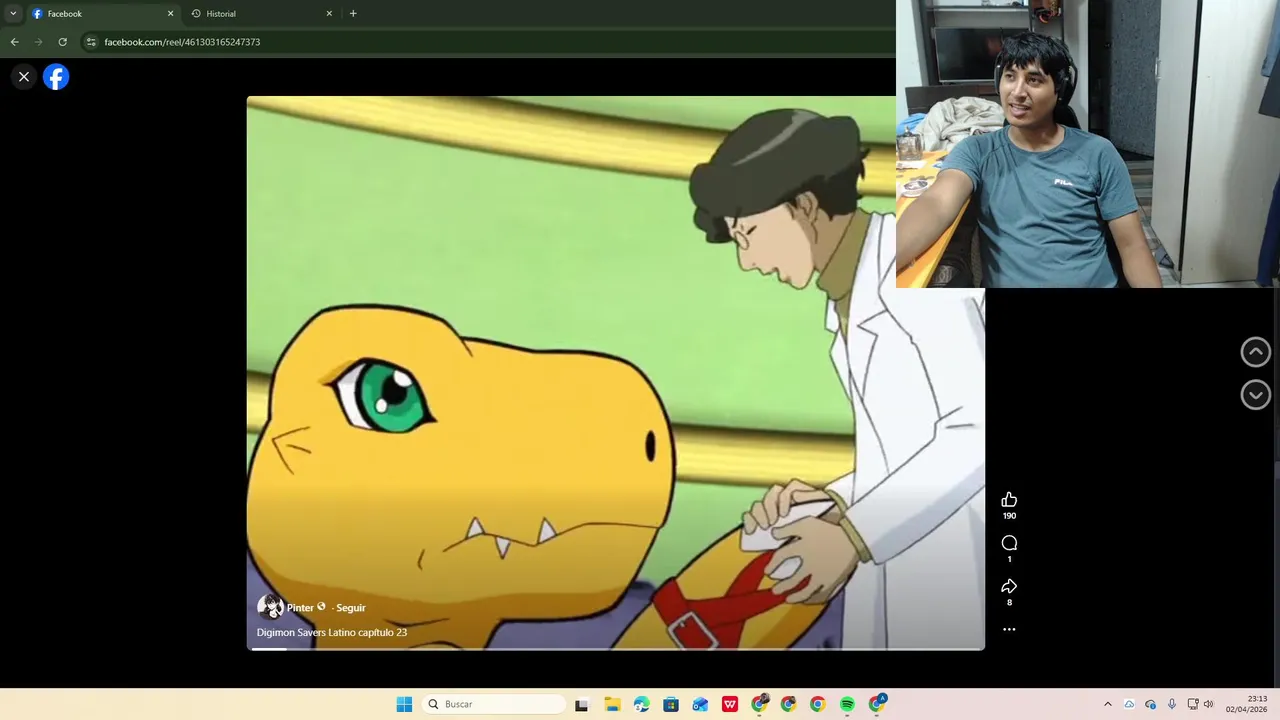
Task: Open the Windows Start menu
Action: coord(404,704)
